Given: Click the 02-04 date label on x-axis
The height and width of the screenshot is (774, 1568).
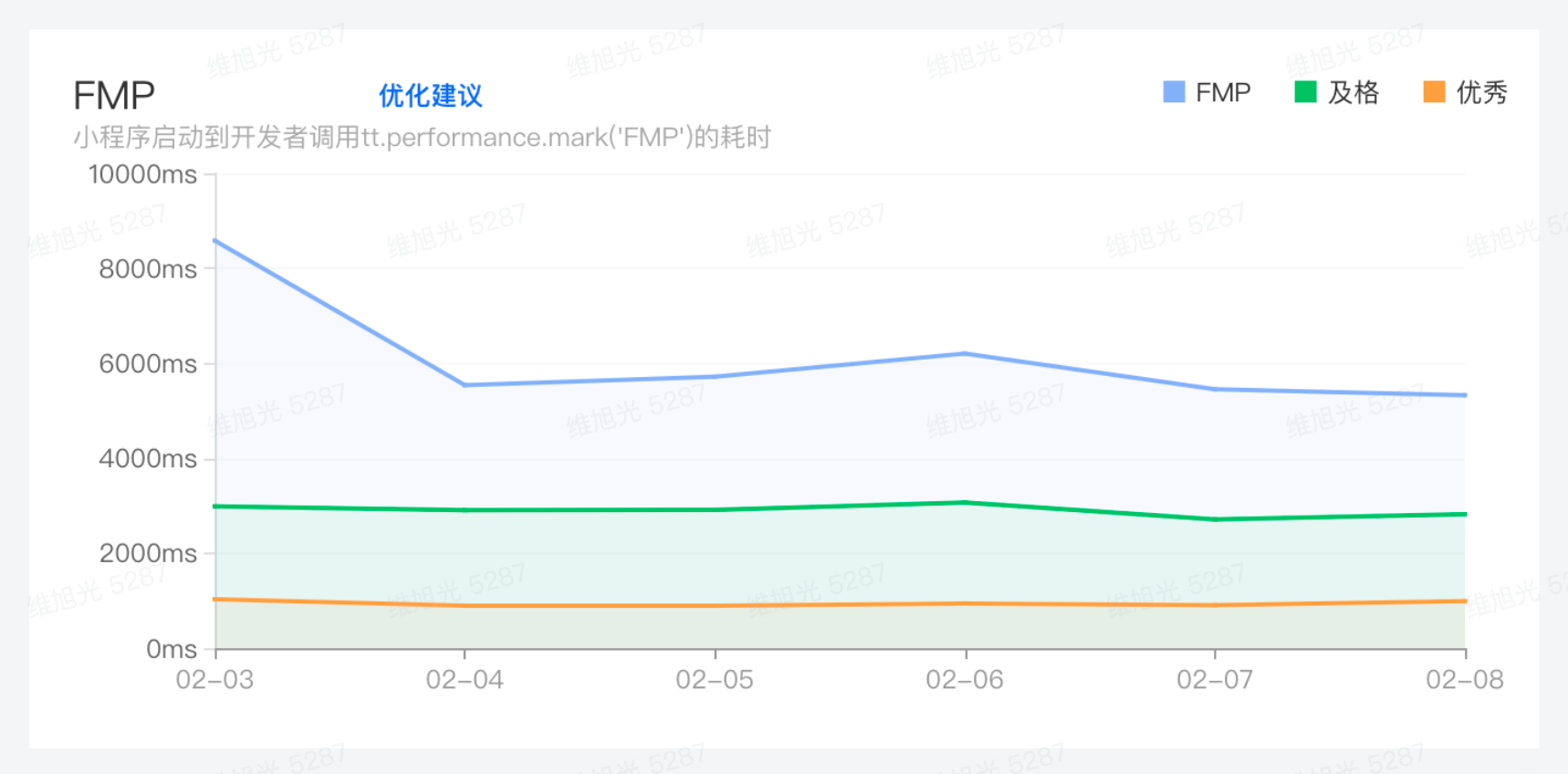Looking at the screenshot, I should pos(465,680).
